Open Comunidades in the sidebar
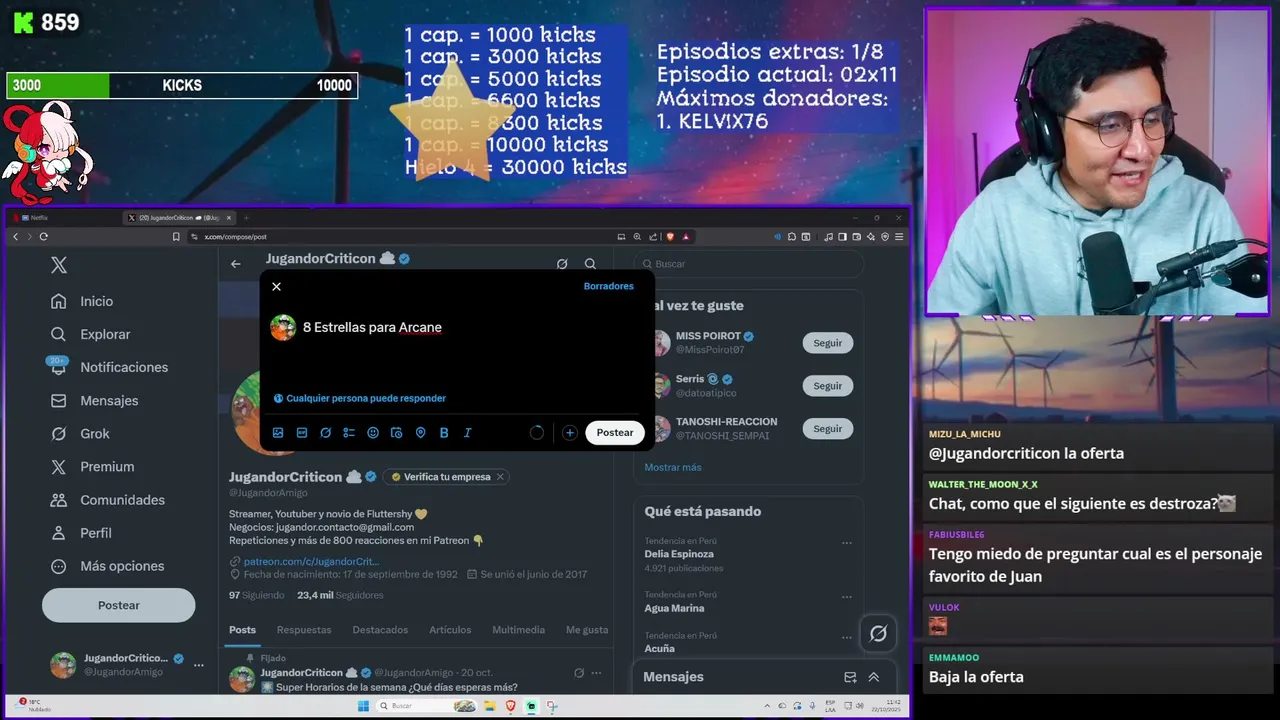This screenshot has width=1280, height=720. [x=108, y=499]
